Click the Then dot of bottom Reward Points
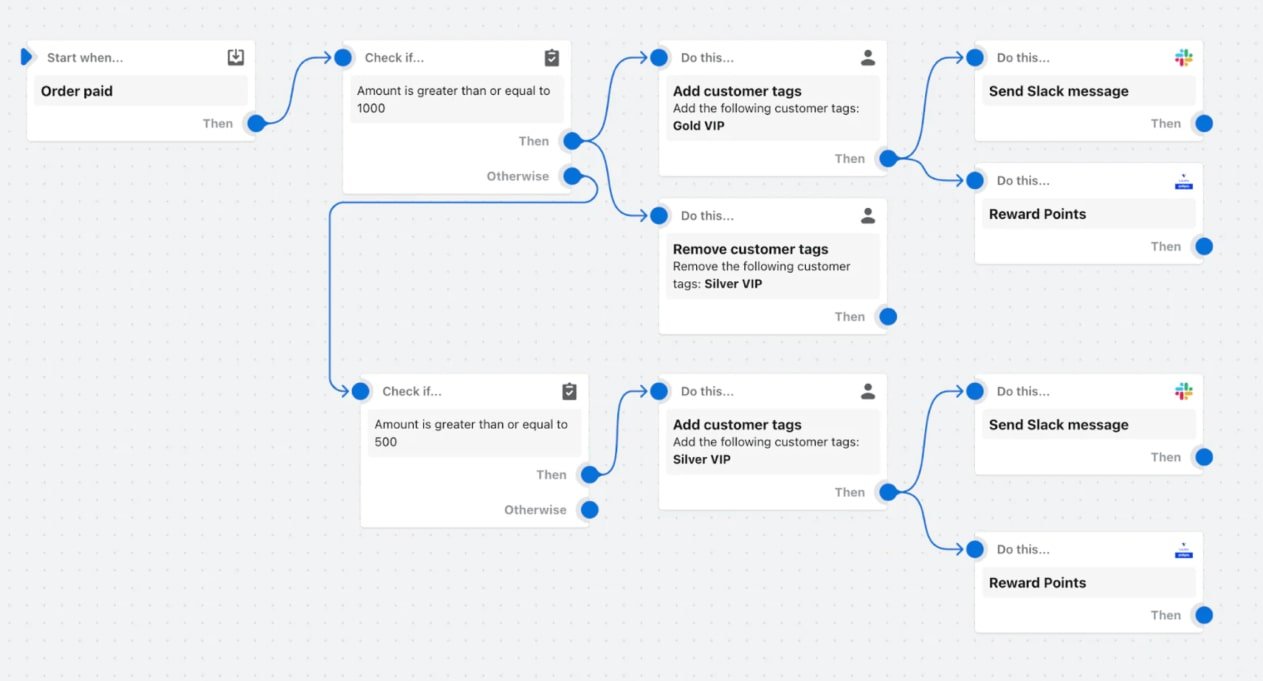Screen dimensions: 1263x681 pyautogui.click(x=1204, y=616)
